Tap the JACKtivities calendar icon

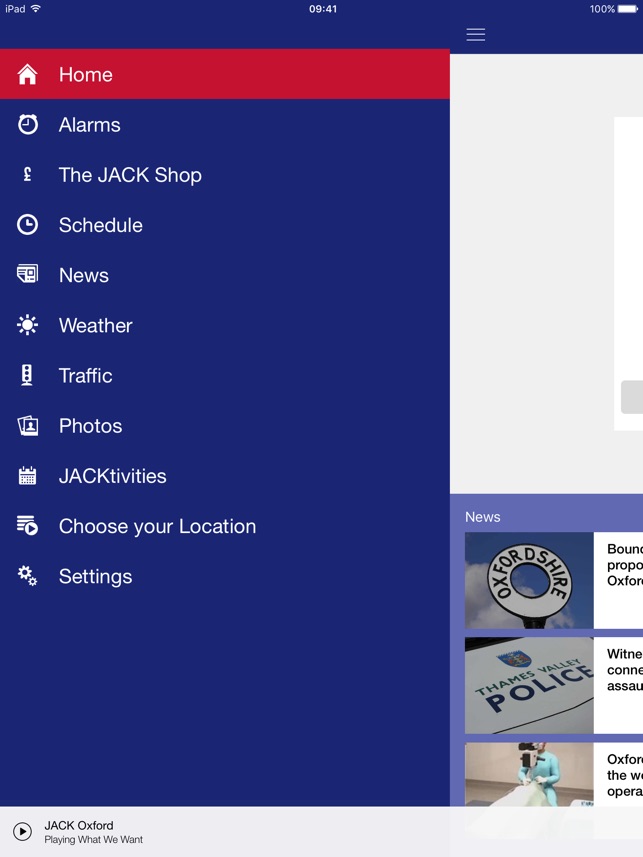(x=27, y=476)
